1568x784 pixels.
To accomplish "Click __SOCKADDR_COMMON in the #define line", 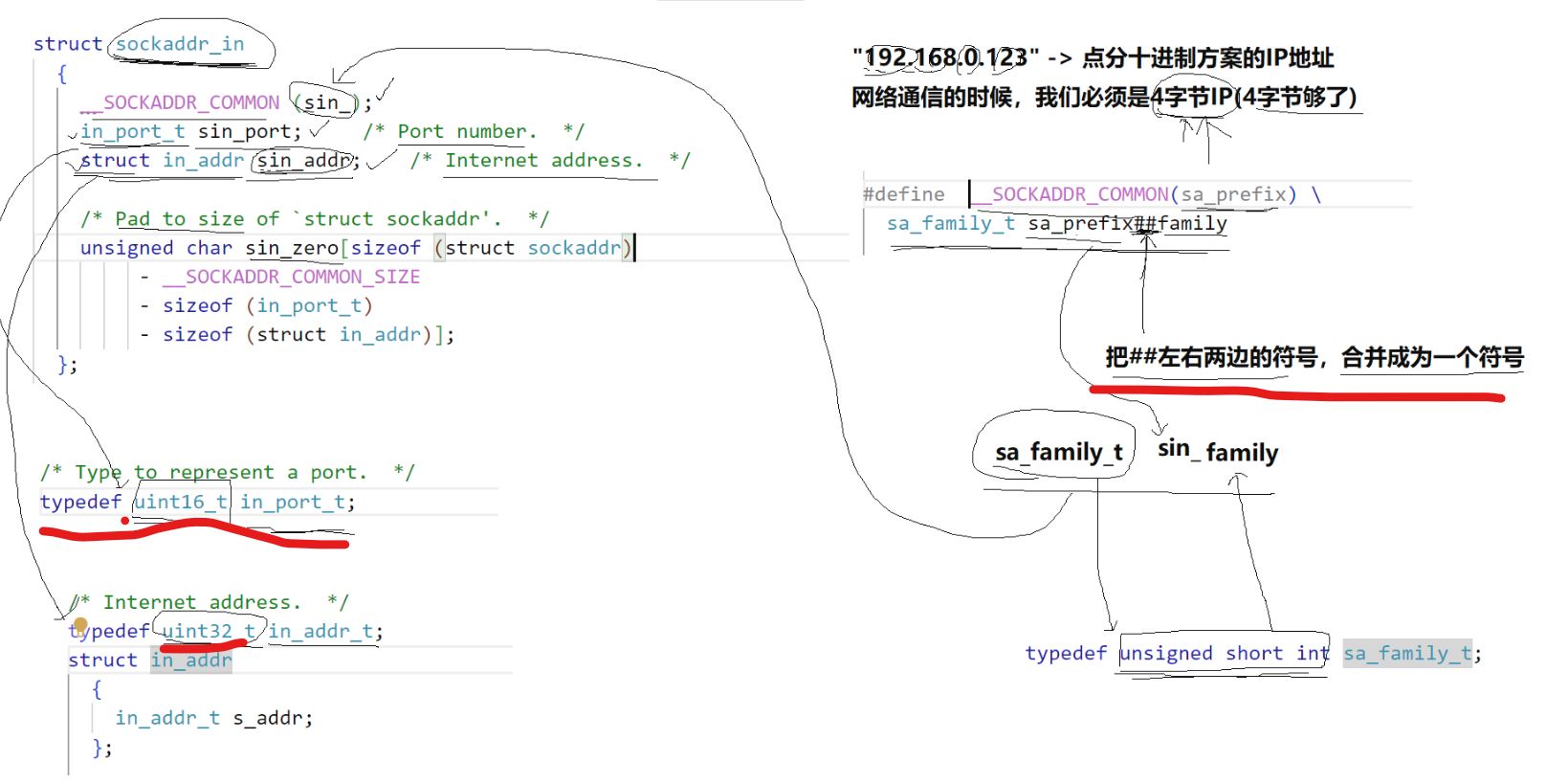I will pyautogui.click(x=1070, y=194).
